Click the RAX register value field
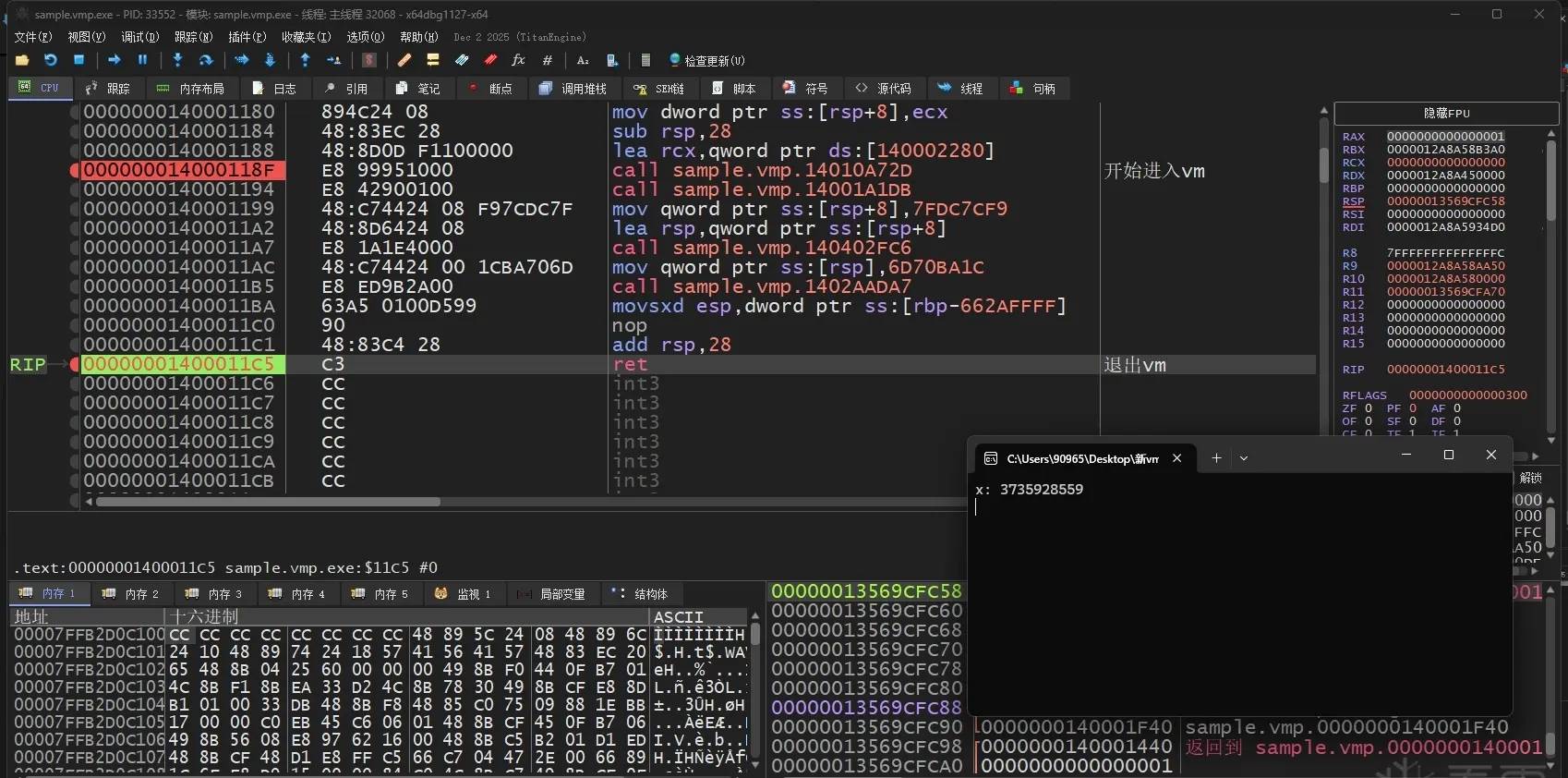This screenshot has width=1568, height=778. (x=1445, y=137)
